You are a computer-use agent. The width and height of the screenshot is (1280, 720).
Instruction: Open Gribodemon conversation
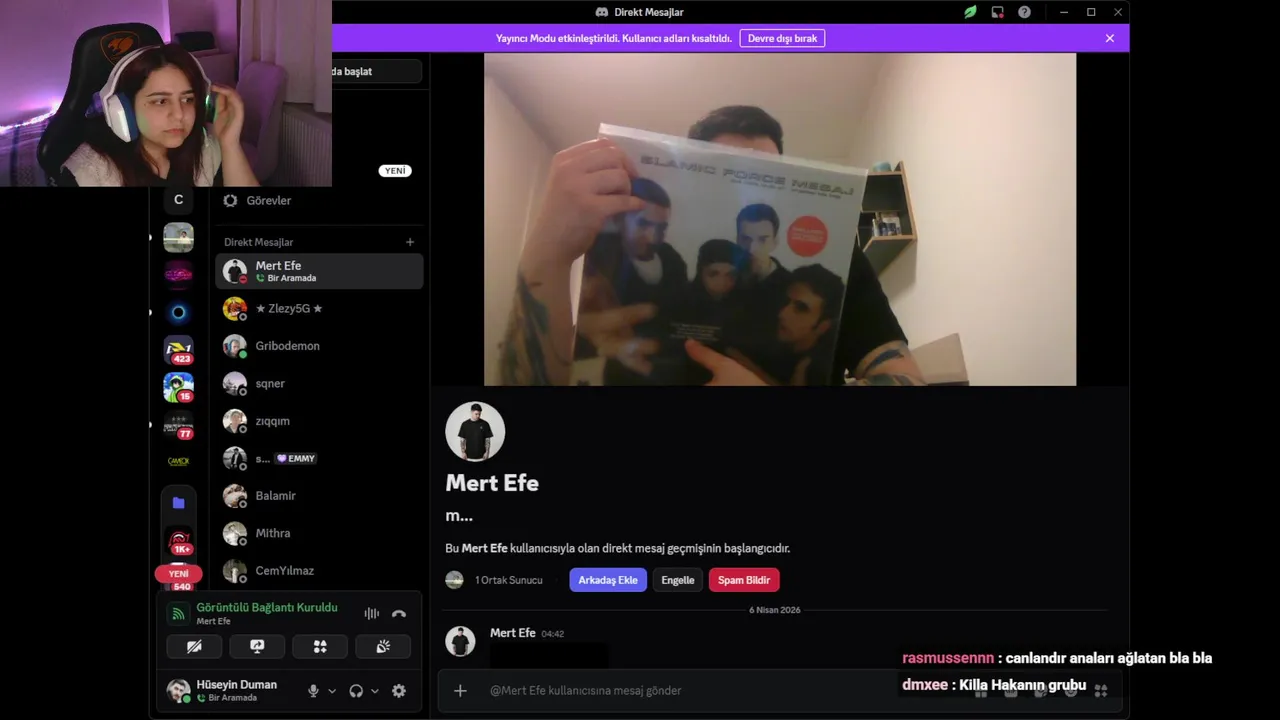319,346
